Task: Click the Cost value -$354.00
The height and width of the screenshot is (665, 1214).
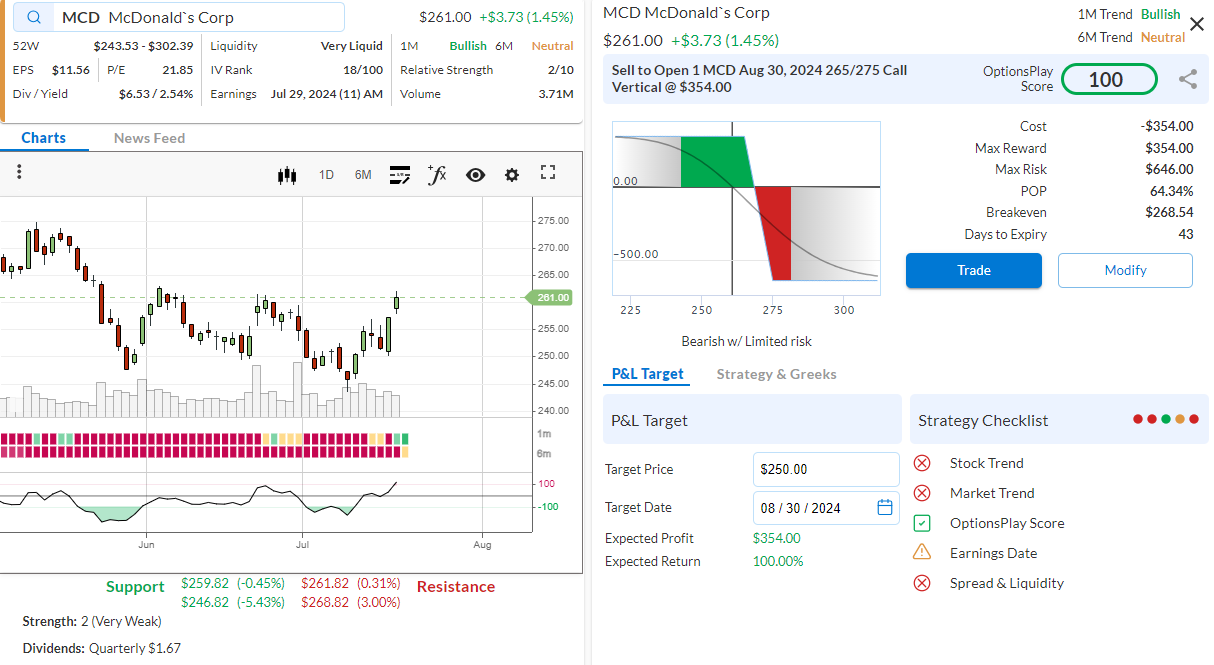Action: (1167, 126)
